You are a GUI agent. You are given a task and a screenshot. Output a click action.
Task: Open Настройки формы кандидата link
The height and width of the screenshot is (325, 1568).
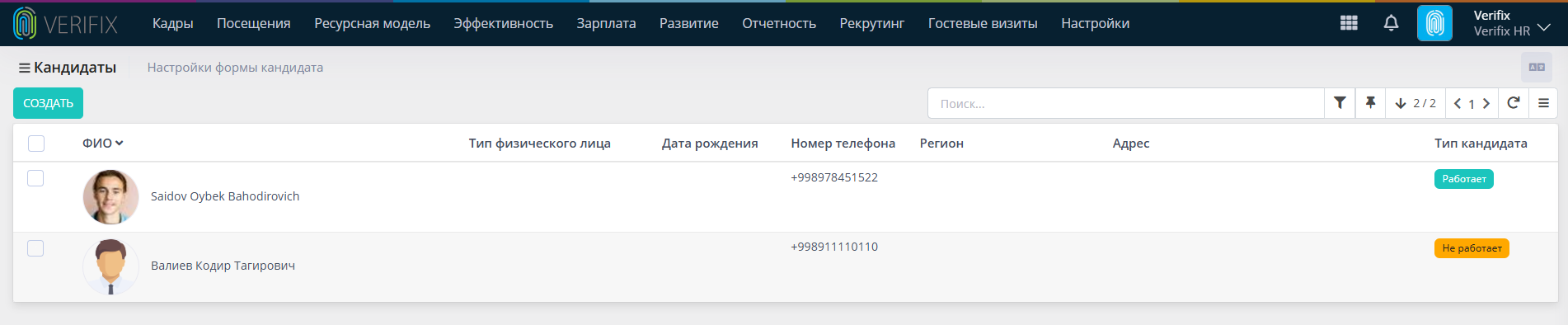(x=235, y=68)
